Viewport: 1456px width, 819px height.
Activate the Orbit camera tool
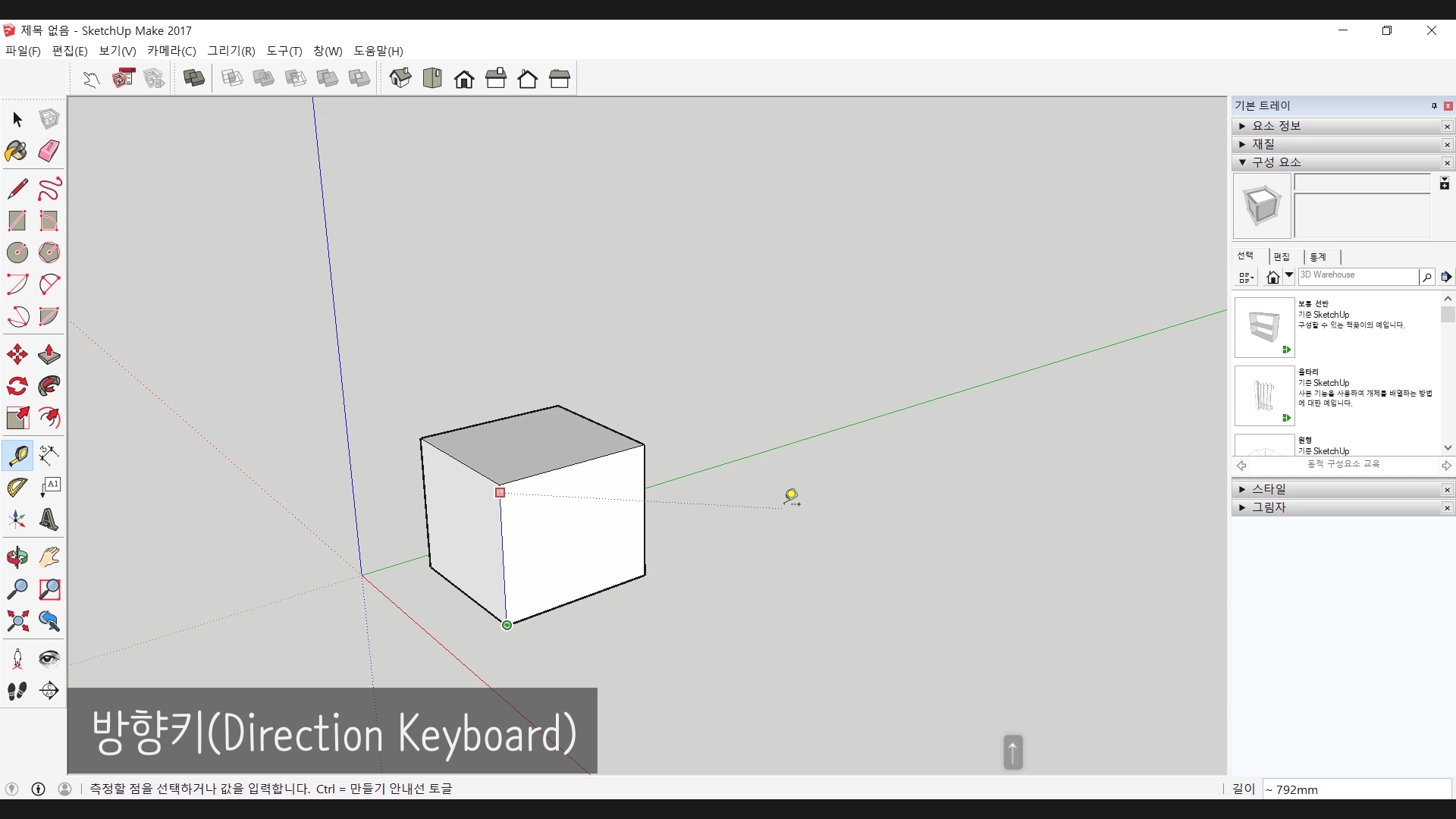click(17, 557)
